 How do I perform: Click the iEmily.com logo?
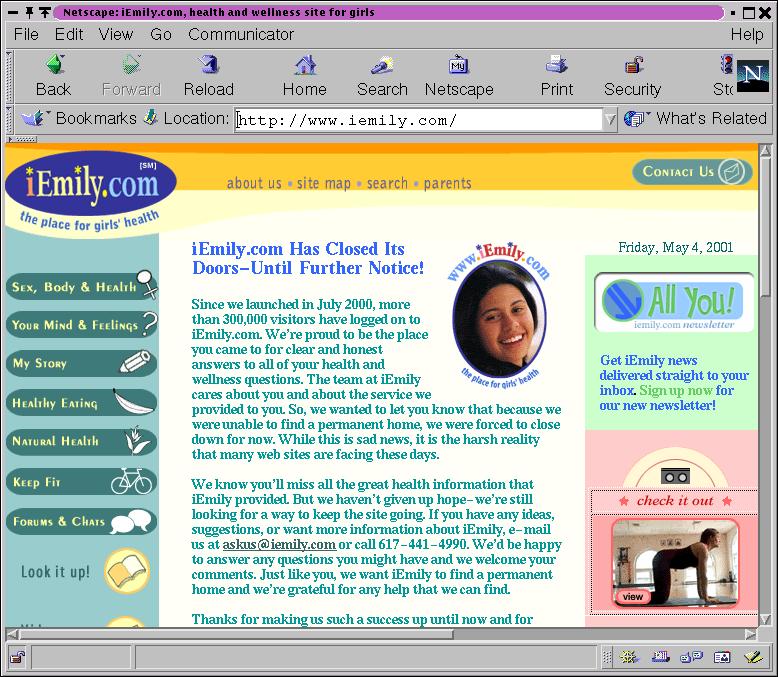click(x=90, y=183)
